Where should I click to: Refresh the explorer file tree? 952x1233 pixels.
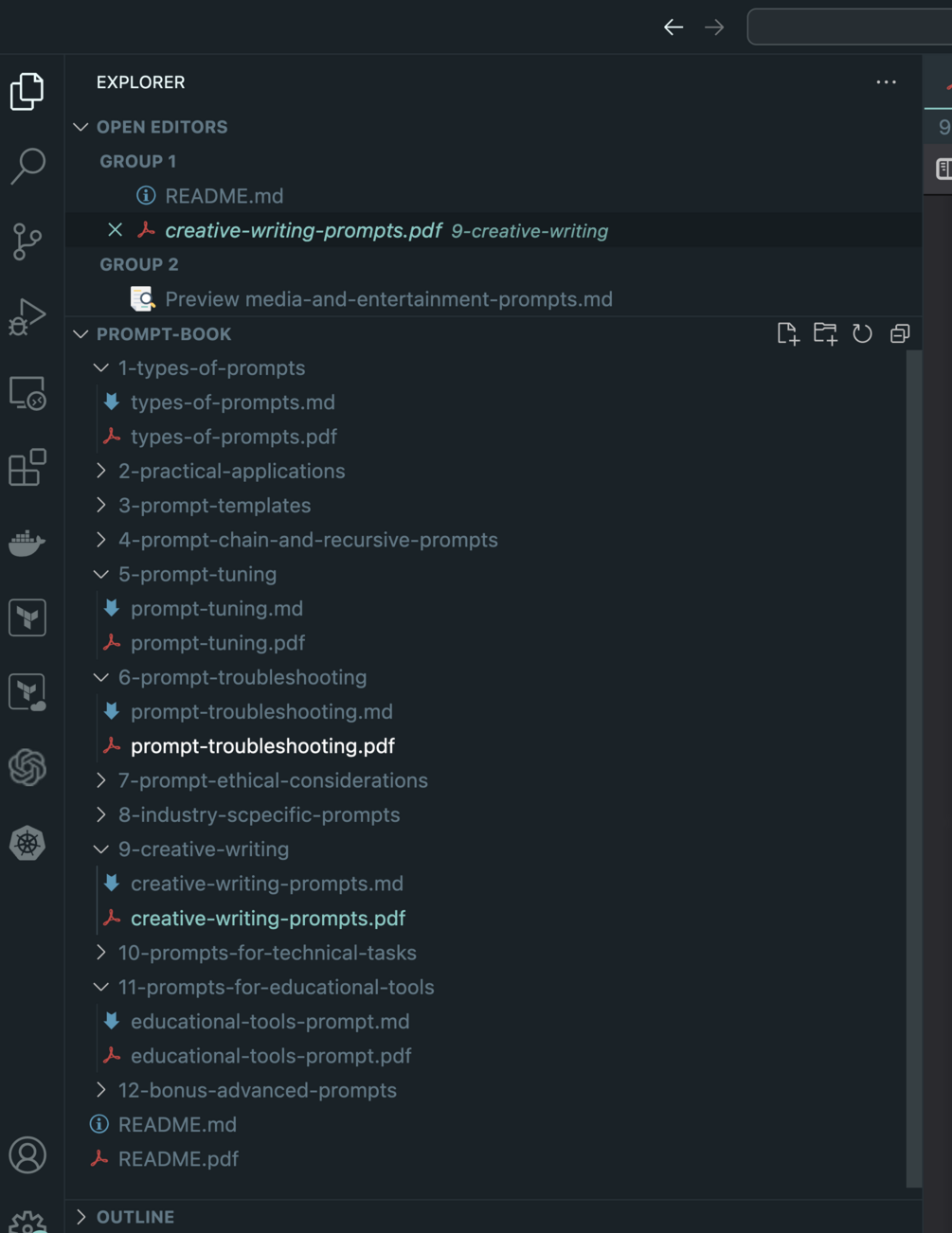862,333
